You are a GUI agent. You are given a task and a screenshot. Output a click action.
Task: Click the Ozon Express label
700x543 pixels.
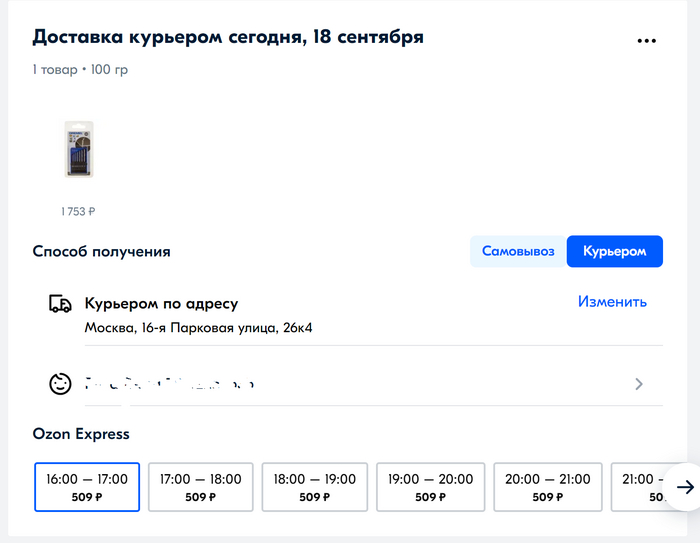coord(81,434)
